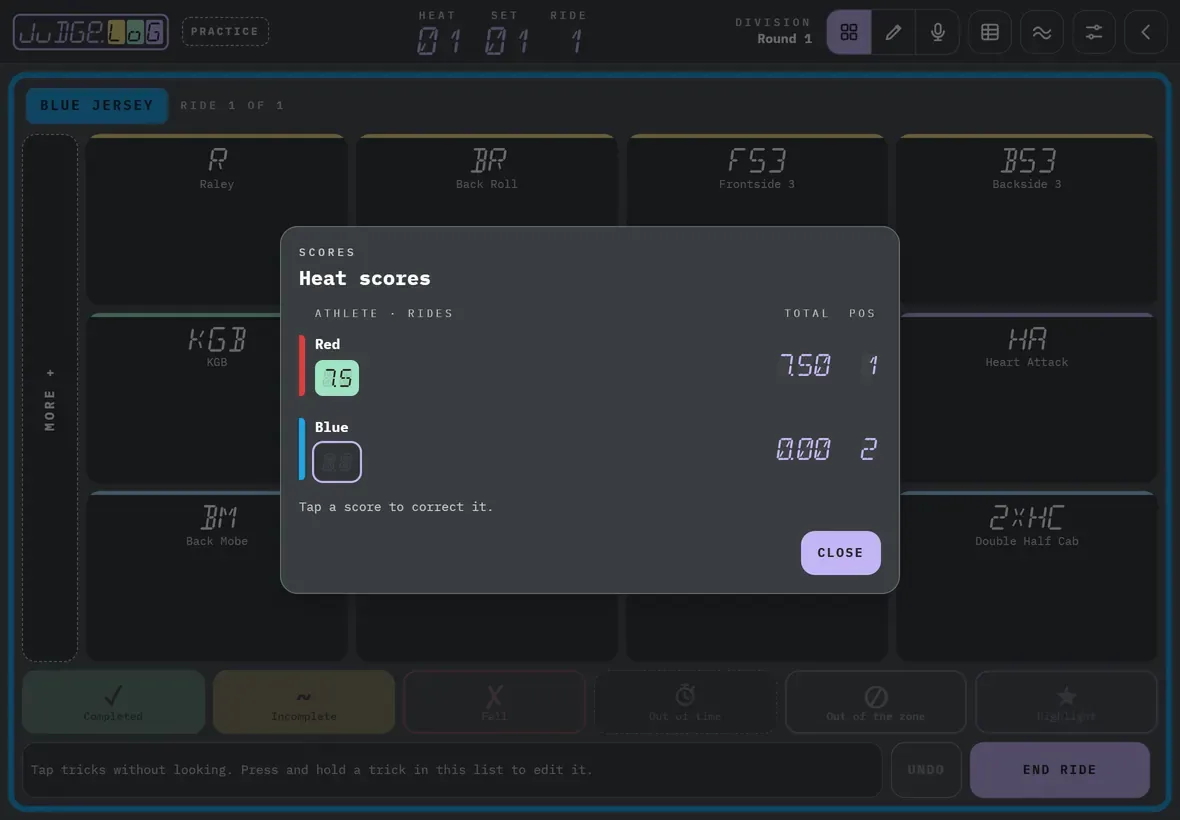The image size is (1180, 820).
Task: Click the back chevron in header
Action: (1145, 32)
